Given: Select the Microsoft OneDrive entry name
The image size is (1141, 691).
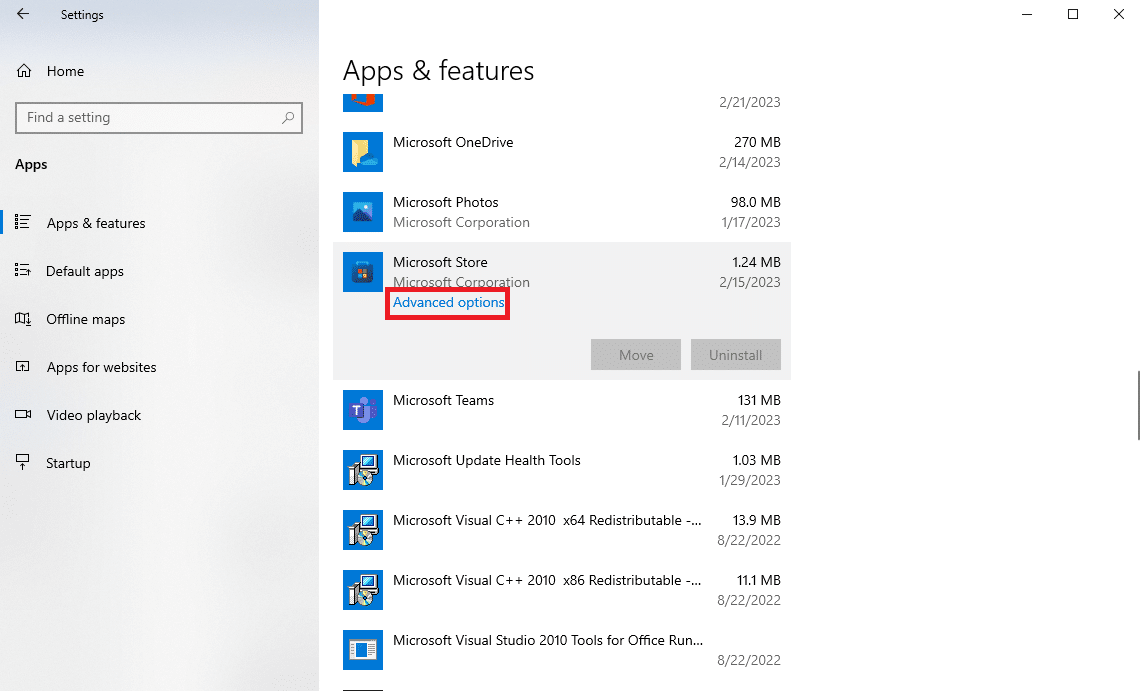Looking at the screenshot, I should click(x=453, y=142).
